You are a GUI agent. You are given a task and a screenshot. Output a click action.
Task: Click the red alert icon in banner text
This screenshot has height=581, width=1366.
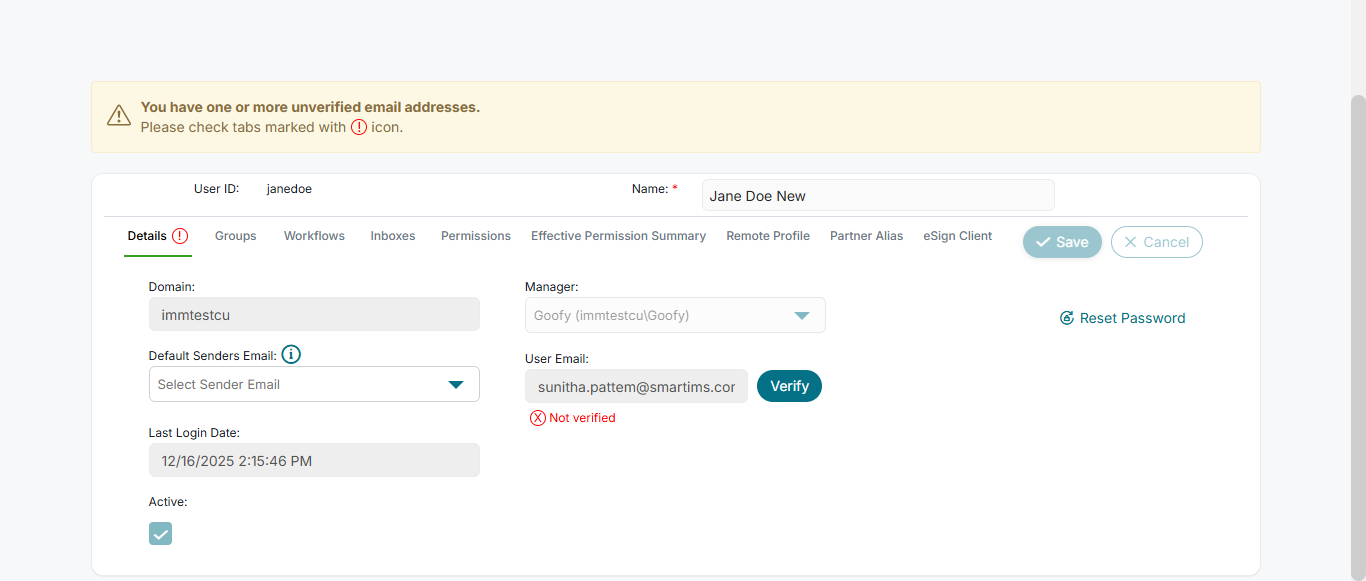click(359, 127)
